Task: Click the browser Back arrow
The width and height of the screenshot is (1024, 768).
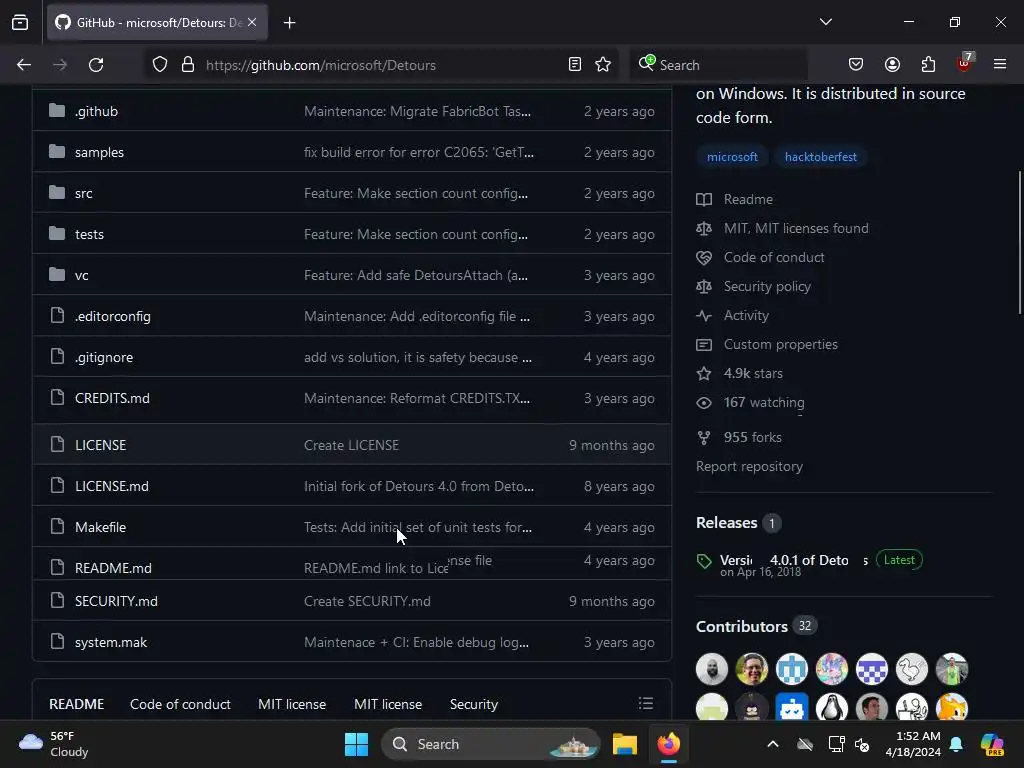Action: click(x=24, y=65)
